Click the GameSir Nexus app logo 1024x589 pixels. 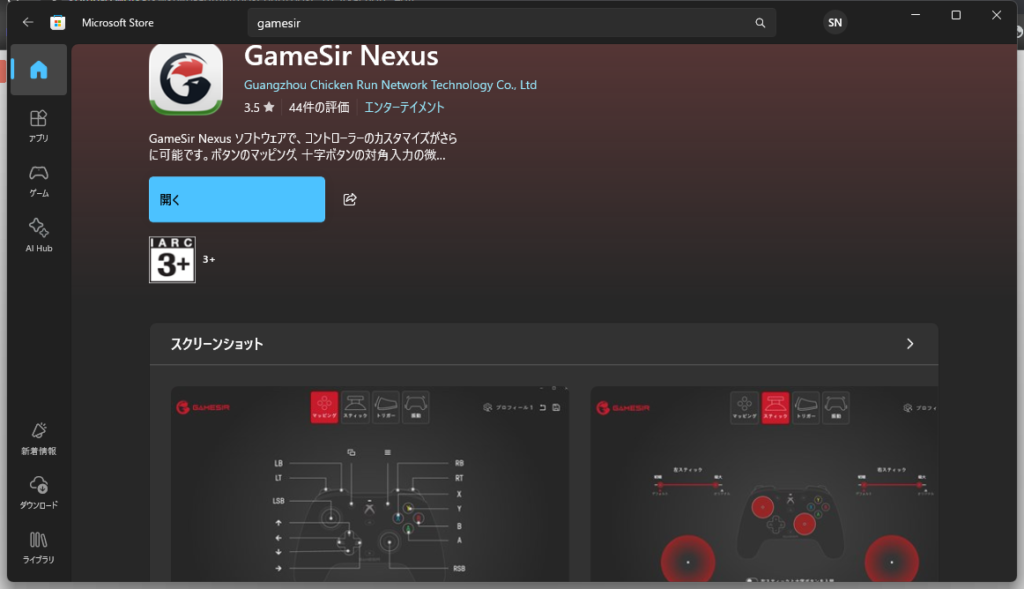point(186,79)
